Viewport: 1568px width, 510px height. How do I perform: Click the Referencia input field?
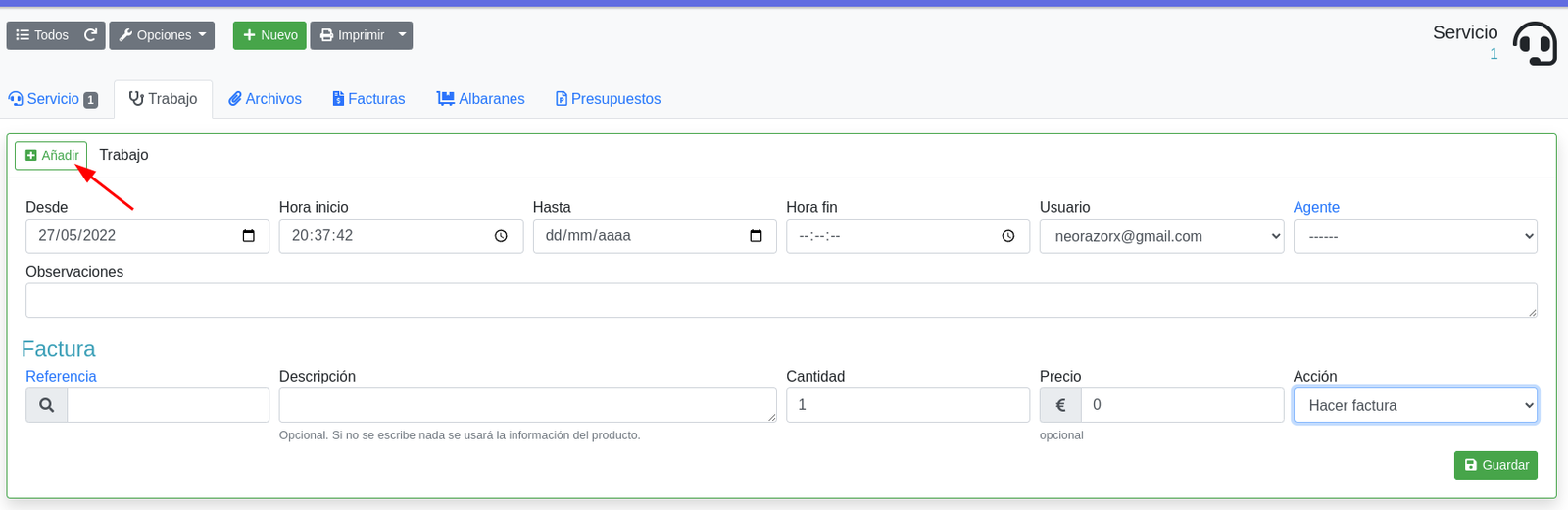click(168, 405)
